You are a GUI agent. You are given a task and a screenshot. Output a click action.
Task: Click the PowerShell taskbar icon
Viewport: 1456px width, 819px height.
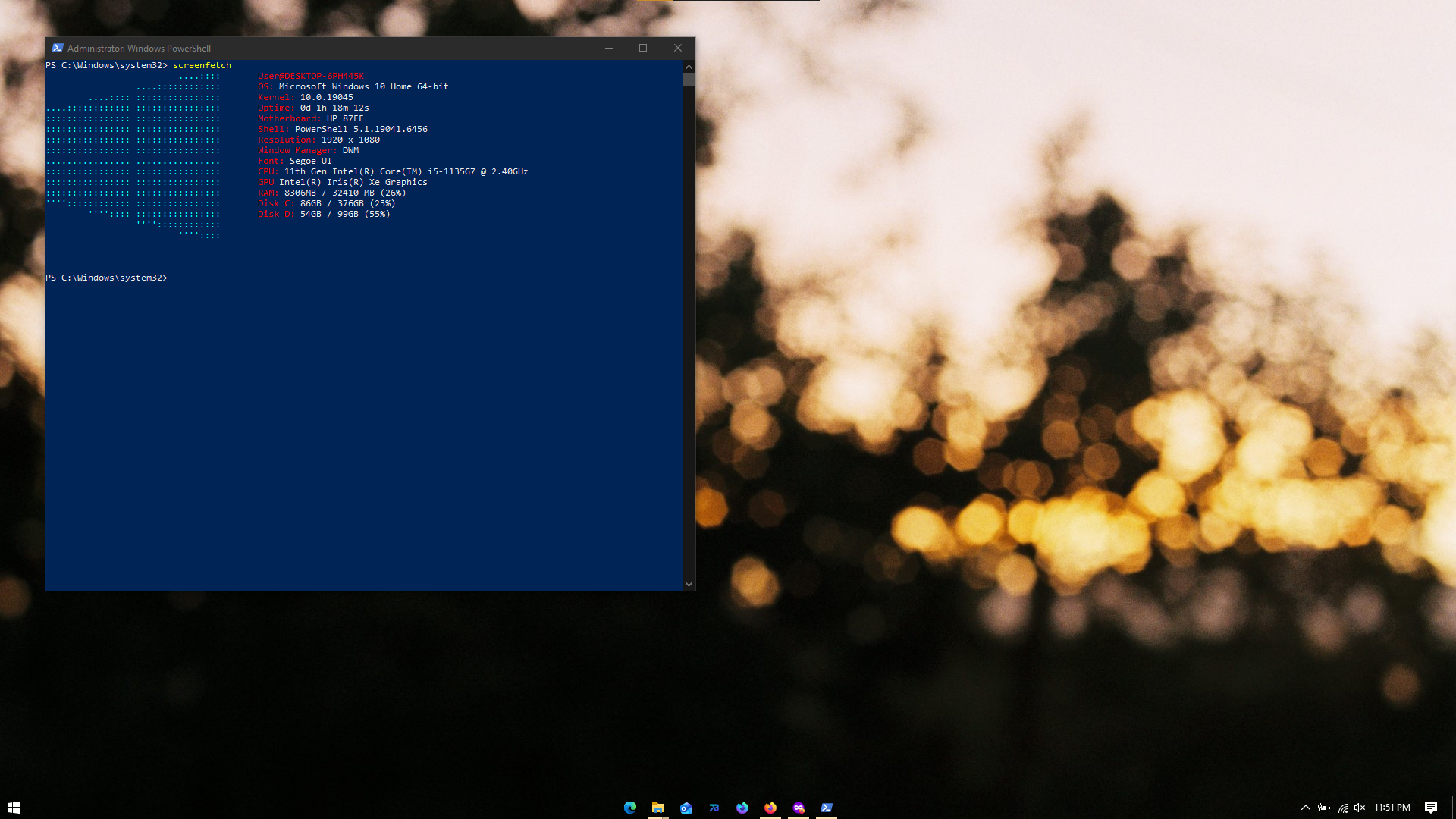pos(827,808)
